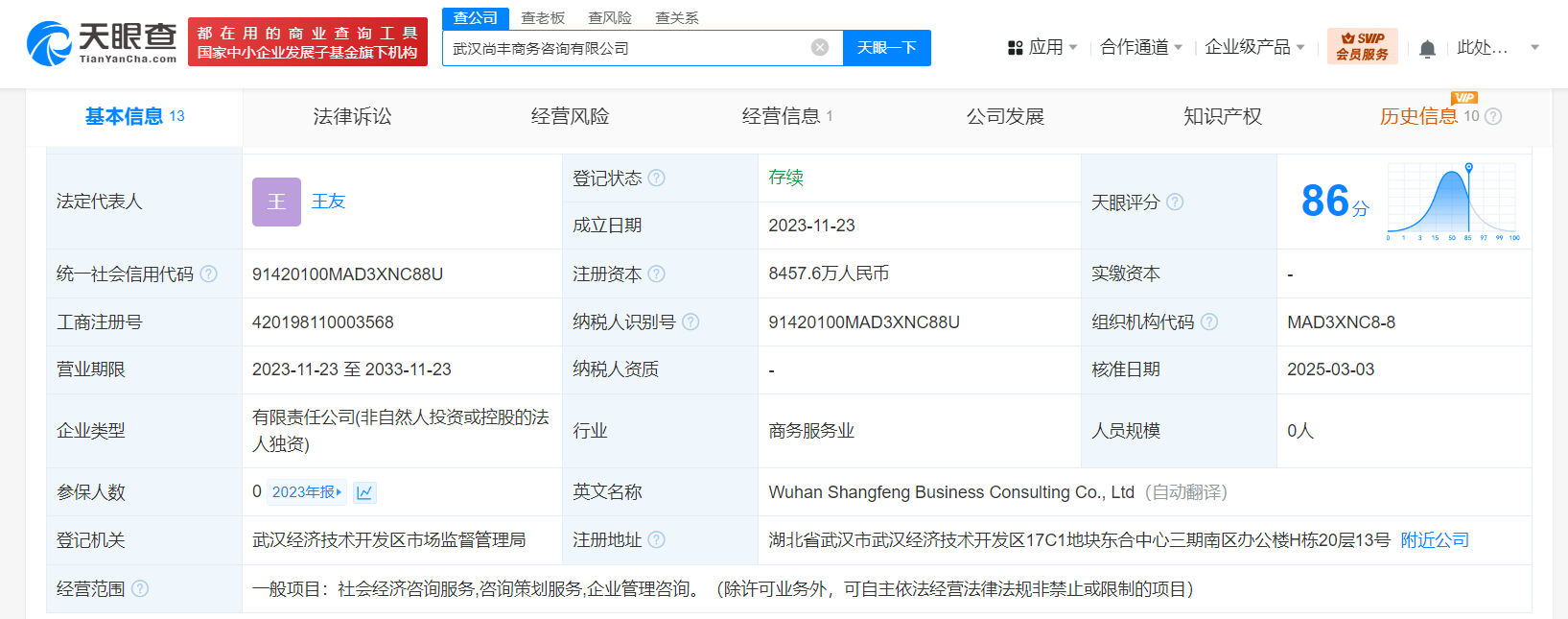1568x619 pixels.
Task: Open SVIP member services
Action: (1362, 47)
